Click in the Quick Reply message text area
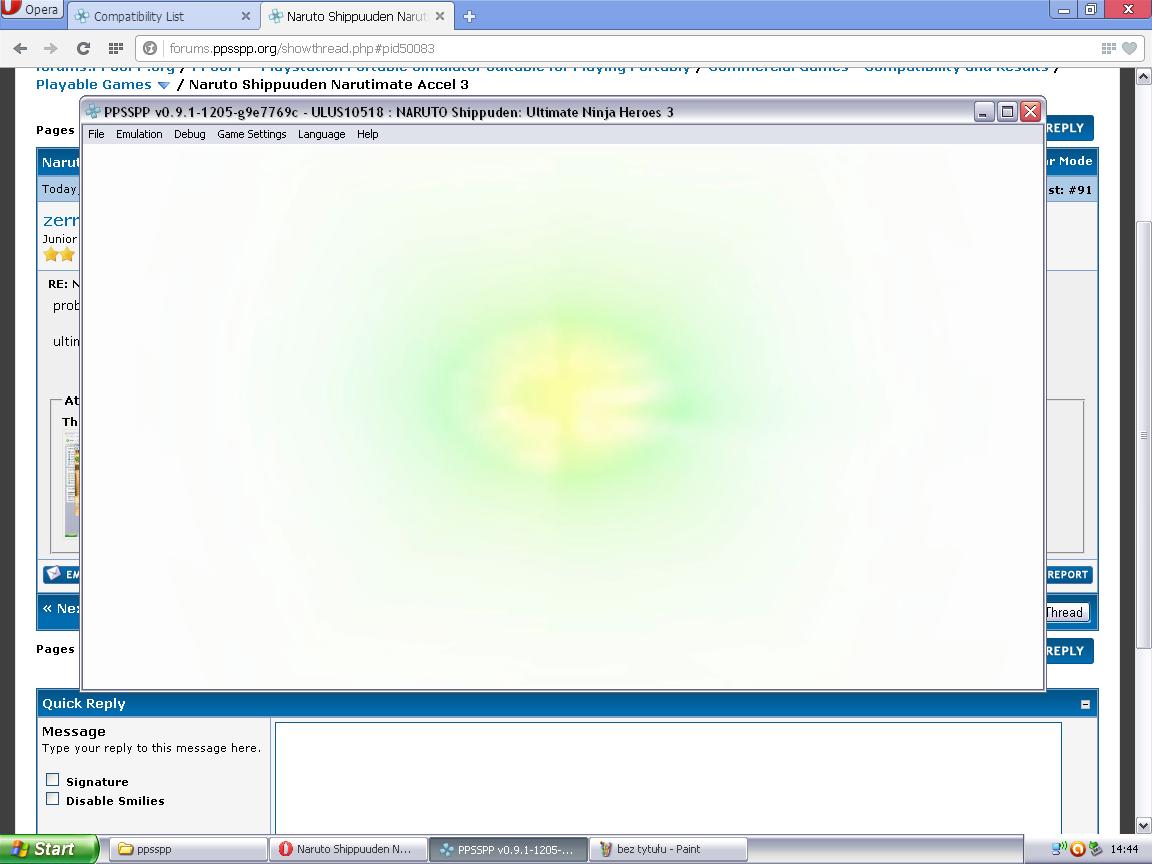 tap(667, 775)
